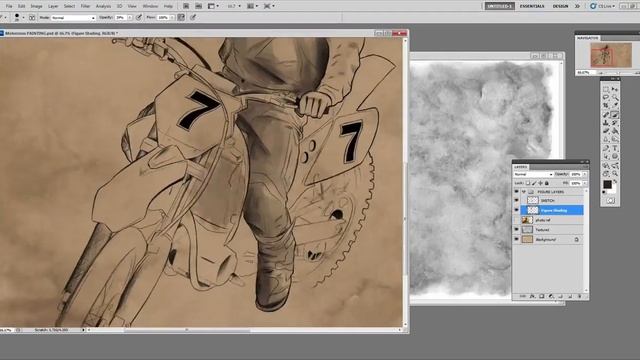
Task: Hide the Textured layer
Action: coord(517,230)
